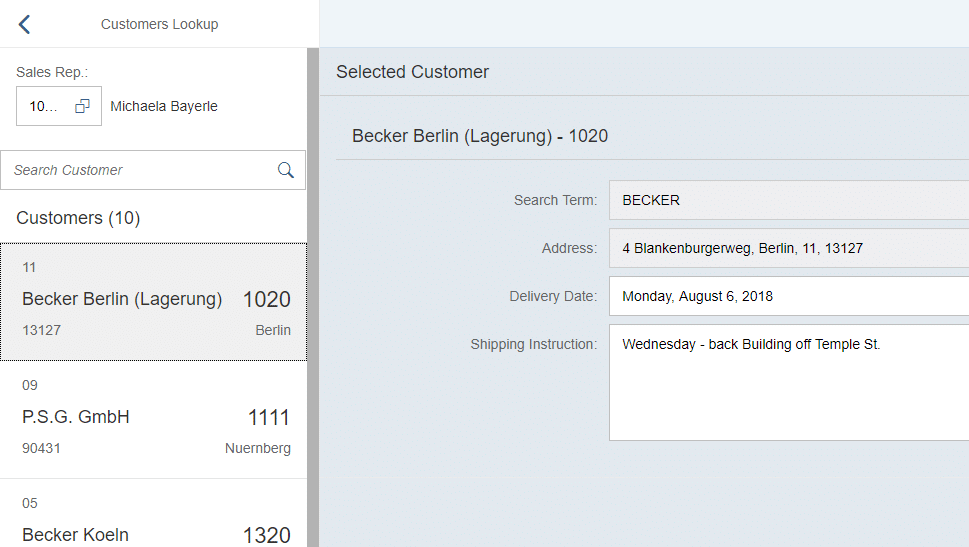Select P.S.G. GmbH customer entry
Viewport: 969px width, 547px height.
coord(153,420)
